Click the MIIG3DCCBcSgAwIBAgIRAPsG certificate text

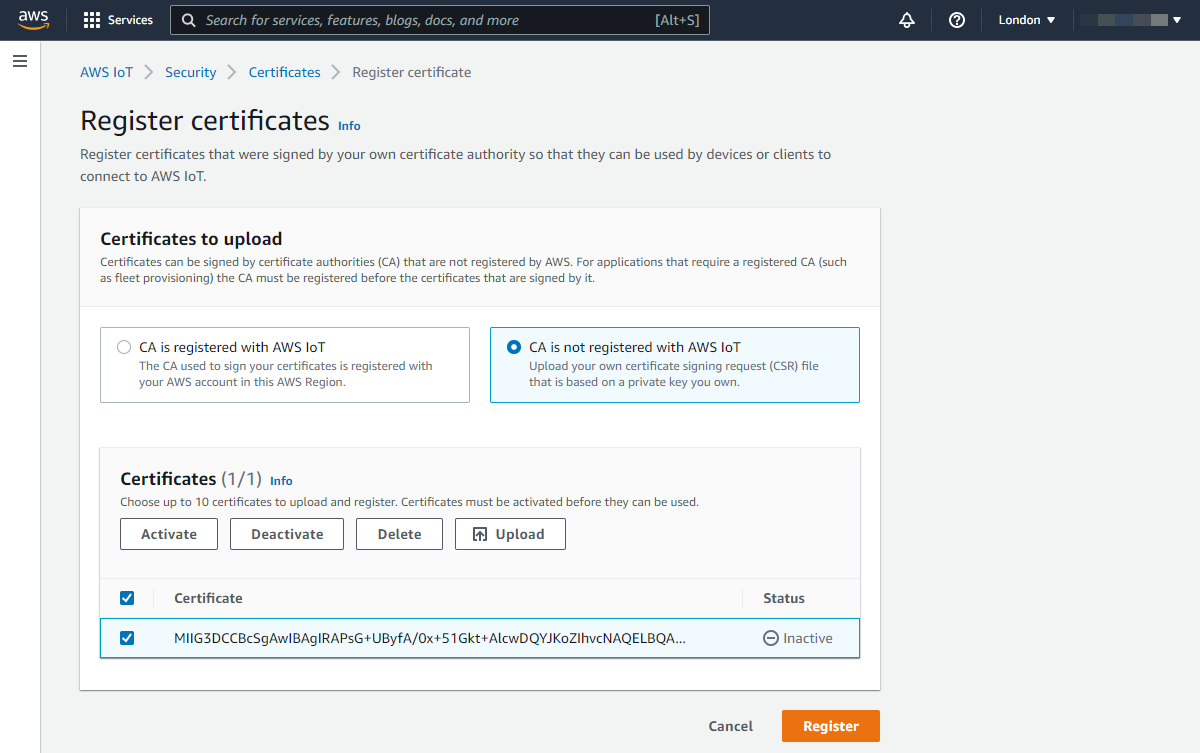[430, 638]
